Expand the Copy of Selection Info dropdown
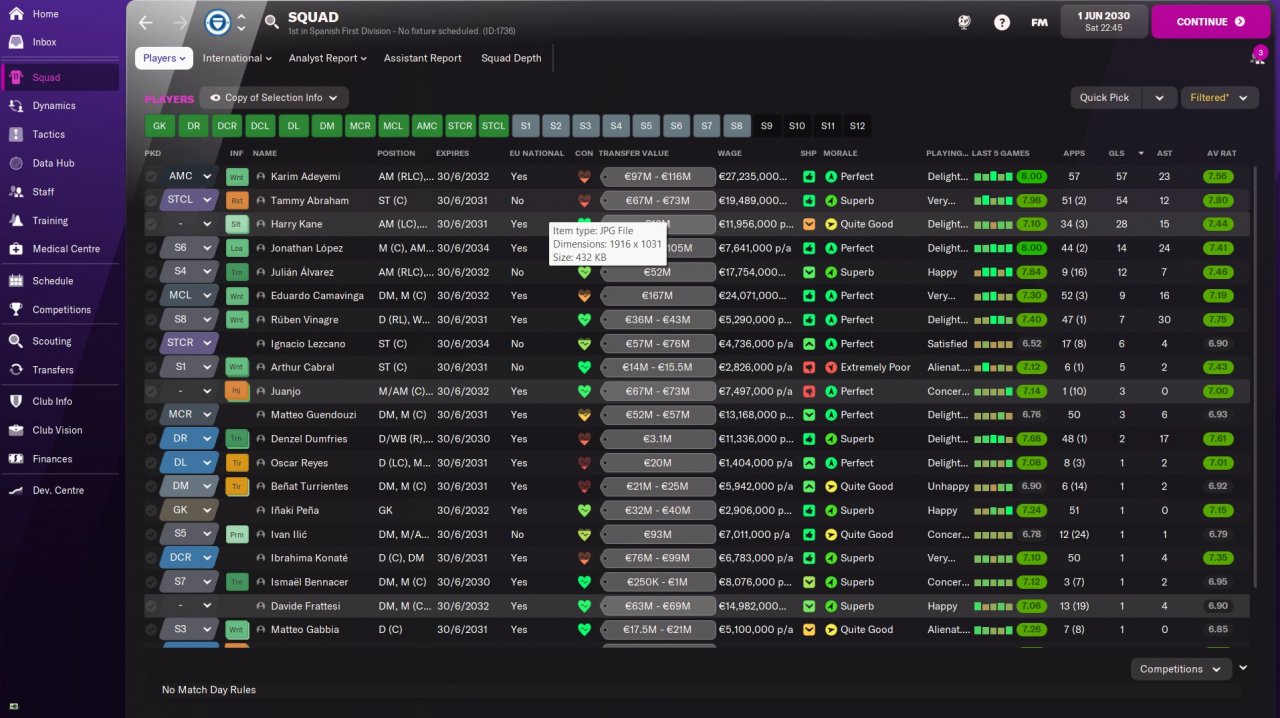This screenshot has width=1280, height=718. click(274, 98)
